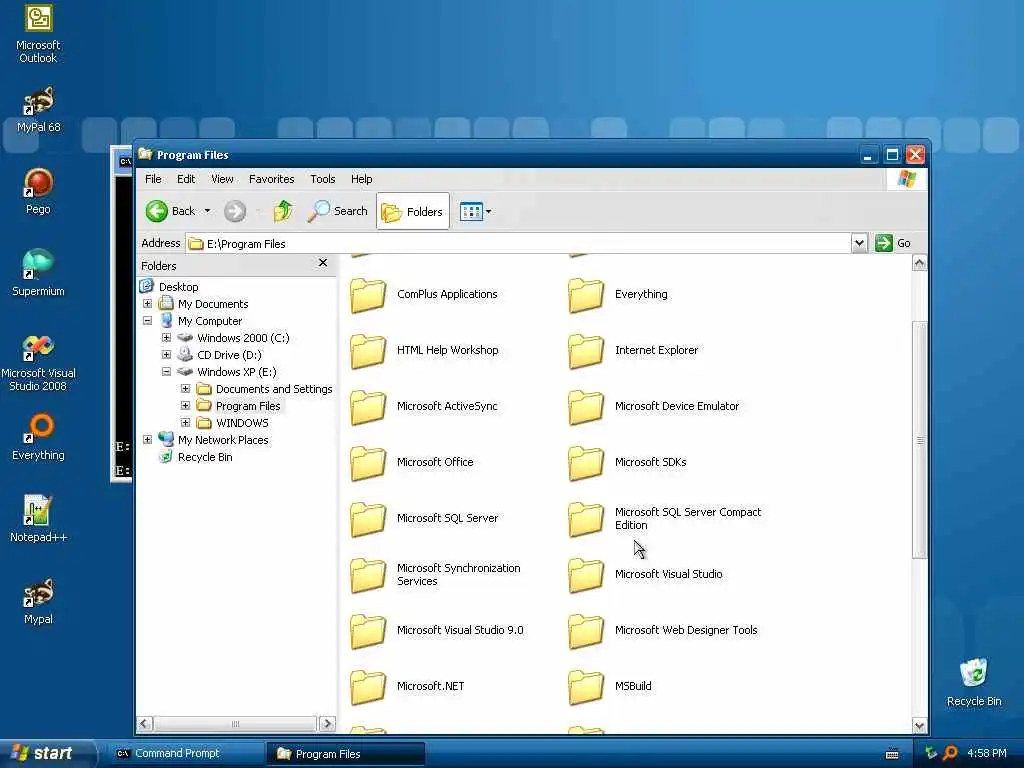This screenshot has width=1024, height=768.
Task: Collapse Windows XP (E:) node
Action: pyautogui.click(x=167, y=372)
